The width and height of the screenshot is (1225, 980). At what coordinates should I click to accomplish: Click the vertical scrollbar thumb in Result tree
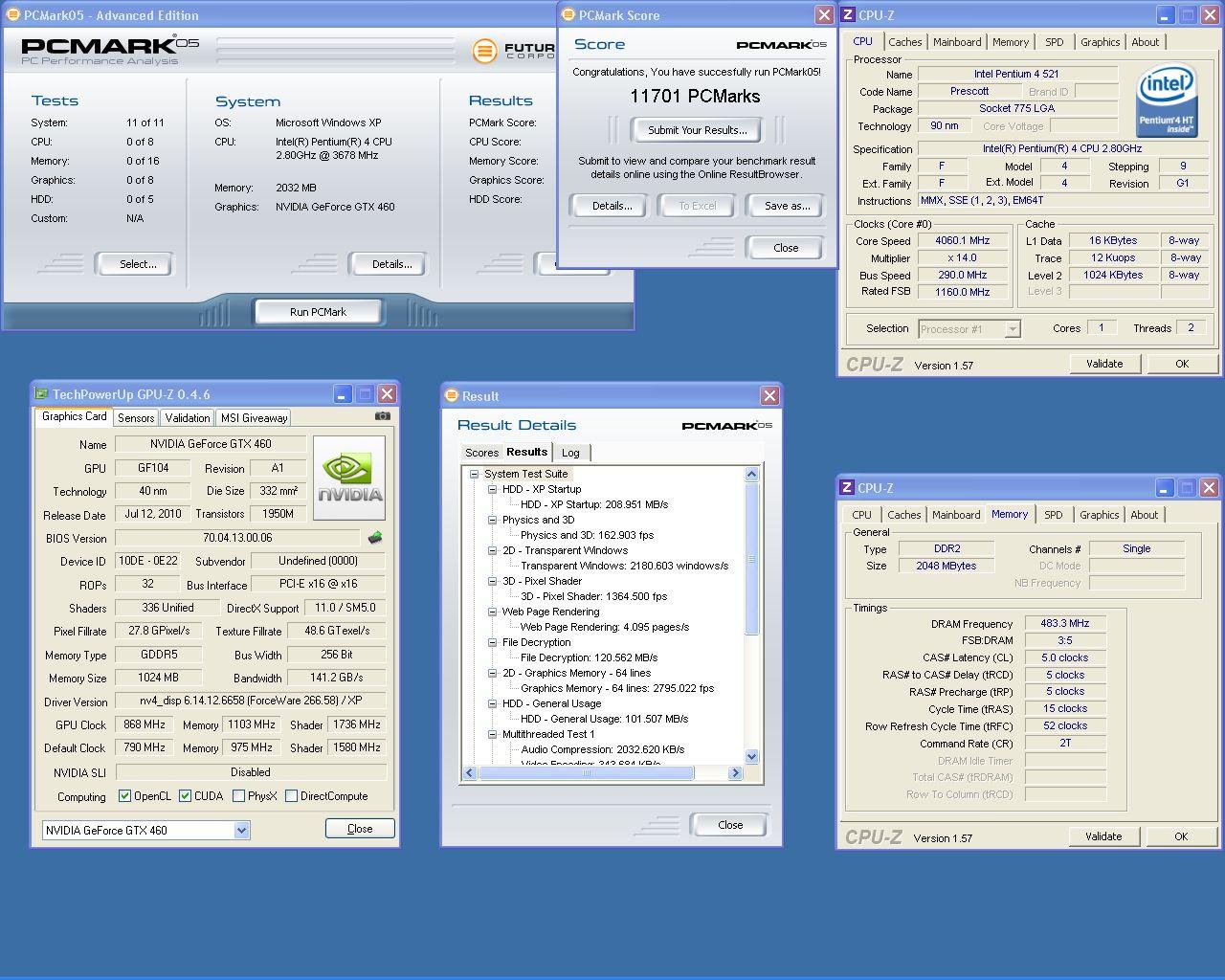751,559
